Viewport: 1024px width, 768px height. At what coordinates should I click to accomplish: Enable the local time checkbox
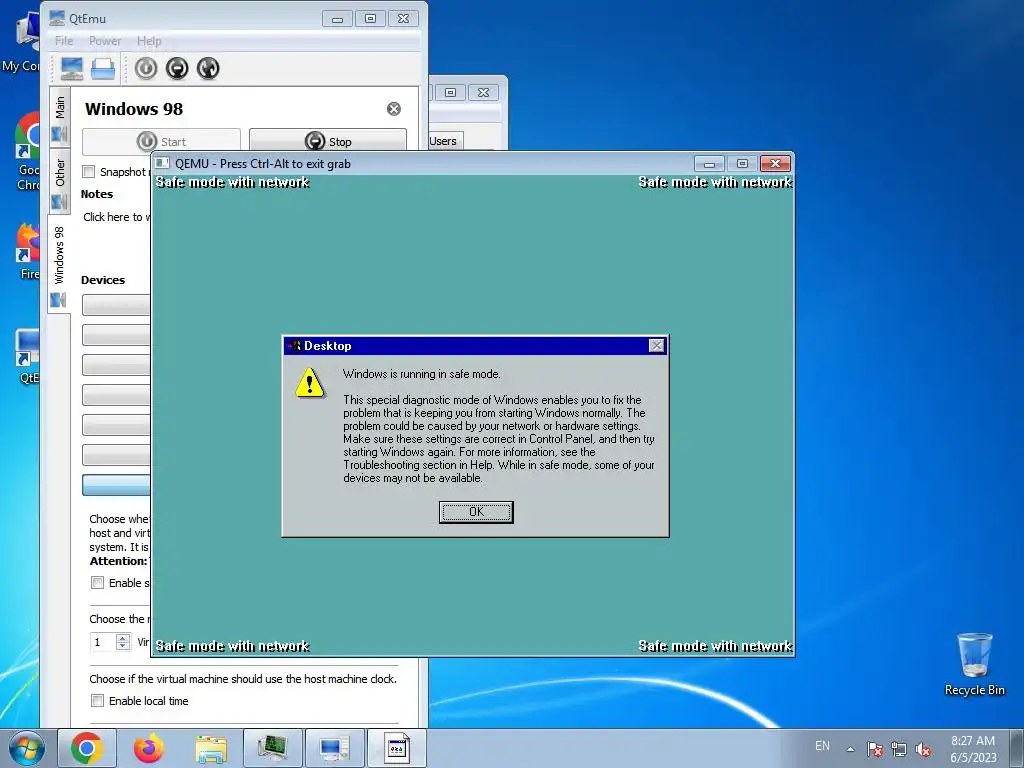tap(97, 701)
